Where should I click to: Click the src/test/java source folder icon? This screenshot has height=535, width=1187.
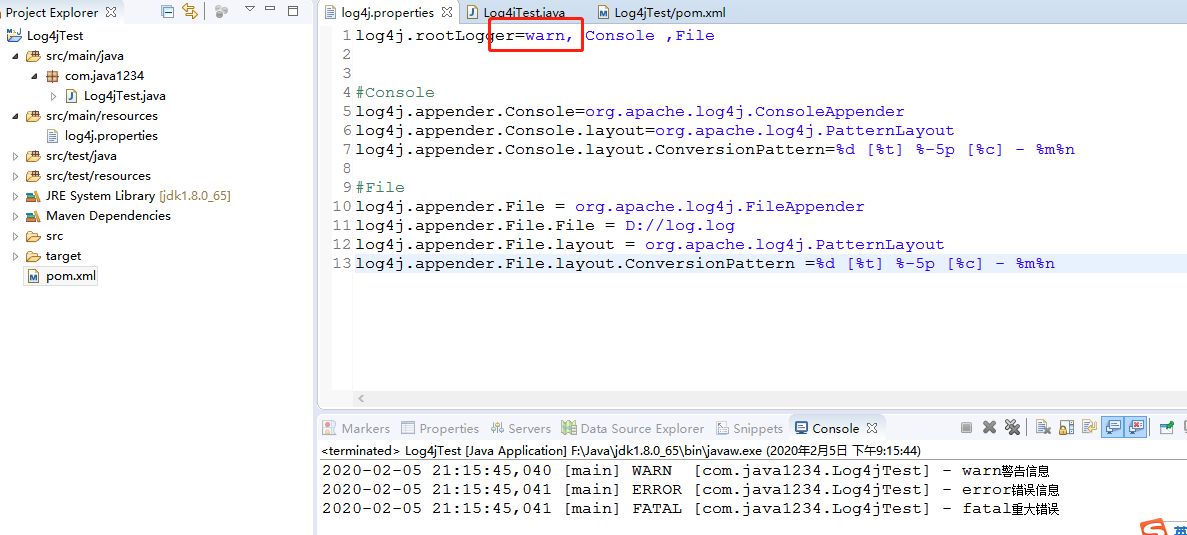coord(33,156)
